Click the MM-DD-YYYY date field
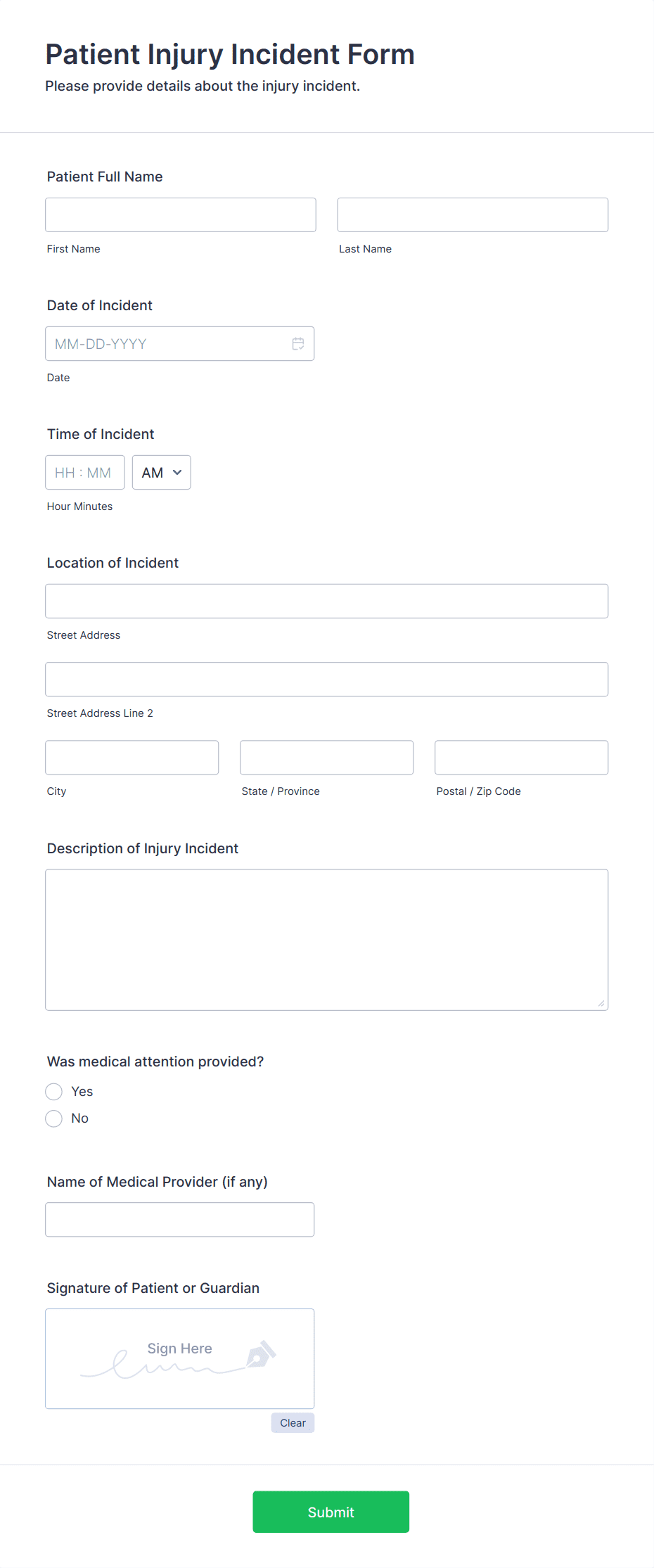 point(180,344)
